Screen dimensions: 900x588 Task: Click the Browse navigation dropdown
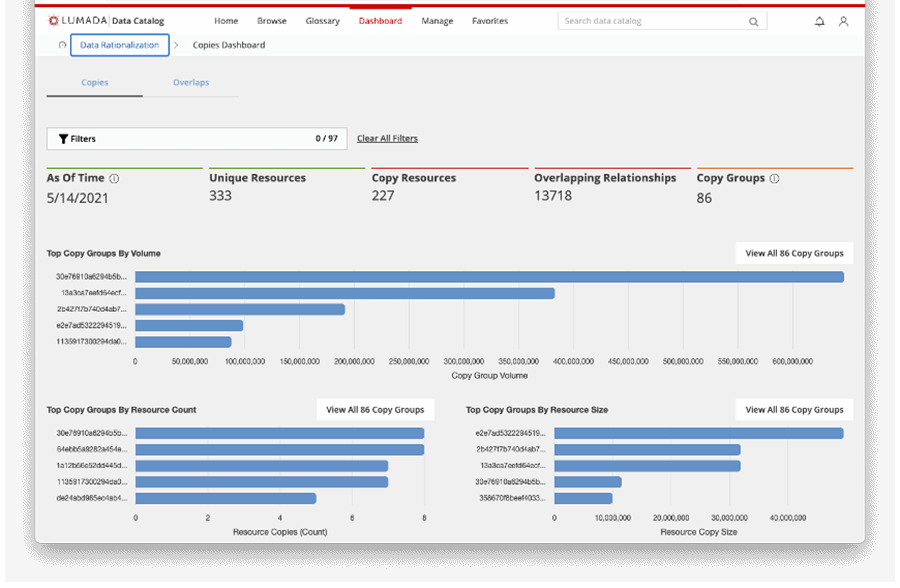click(271, 20)
